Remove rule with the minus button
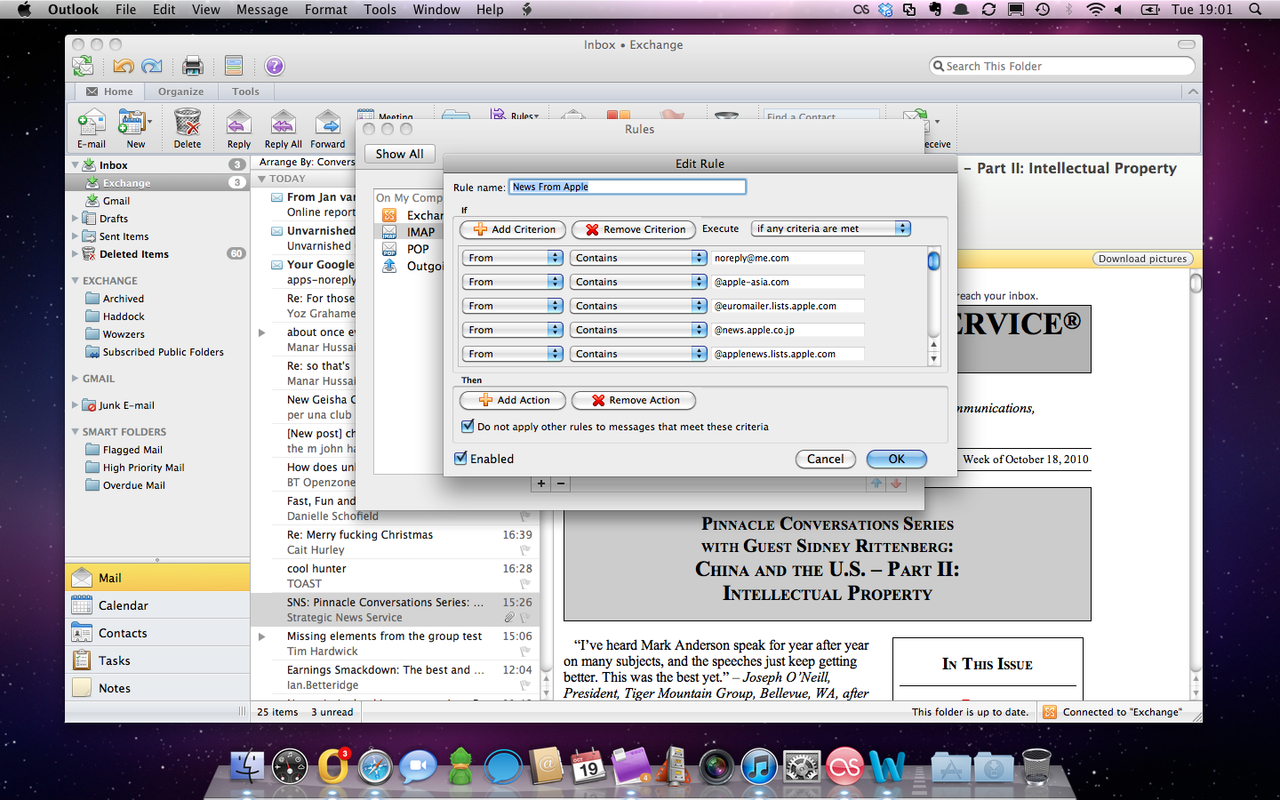This screenshot has height=800, width=1280. click(x=561, y=483)
